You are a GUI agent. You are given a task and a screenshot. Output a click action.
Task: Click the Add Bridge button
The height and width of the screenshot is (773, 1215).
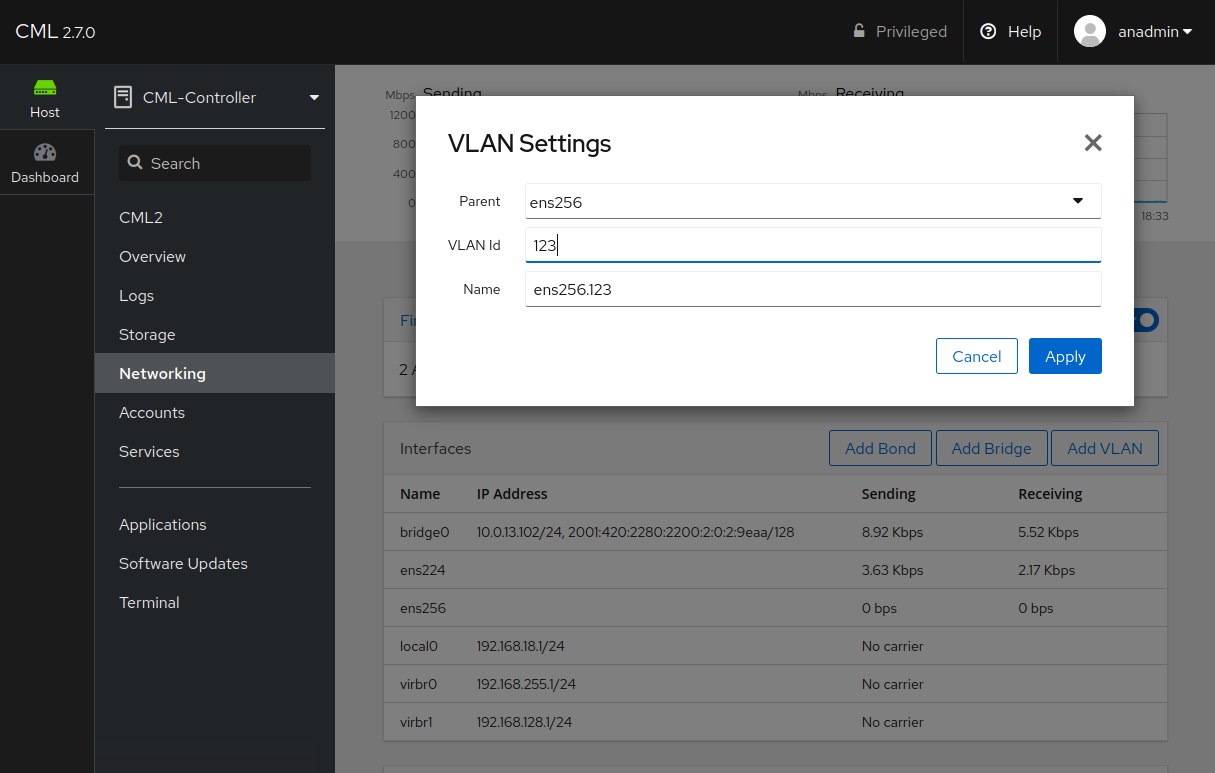point(991,447)
